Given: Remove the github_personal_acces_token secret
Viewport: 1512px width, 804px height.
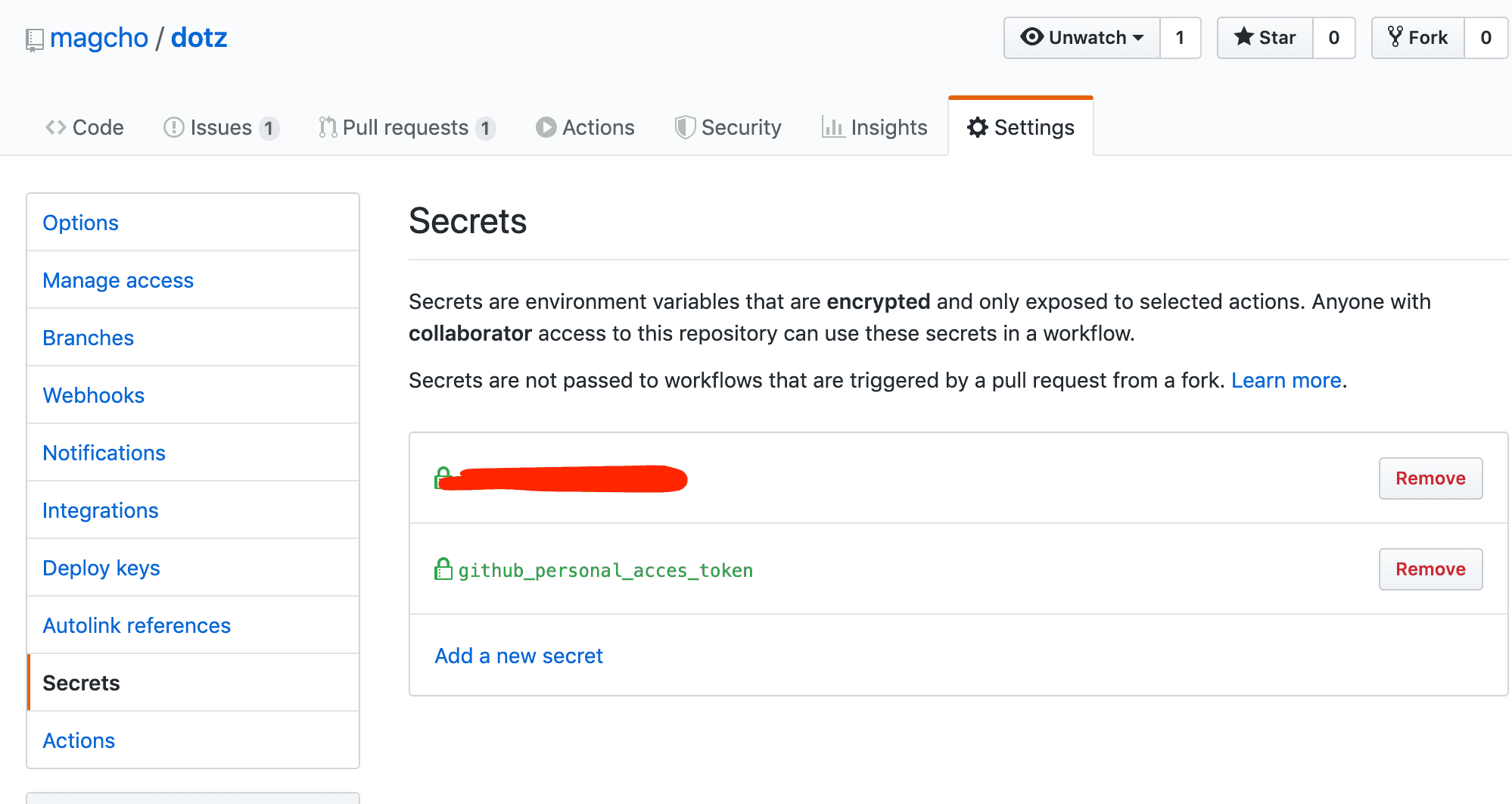Looking at the screenshot, I should (1430, 569).
